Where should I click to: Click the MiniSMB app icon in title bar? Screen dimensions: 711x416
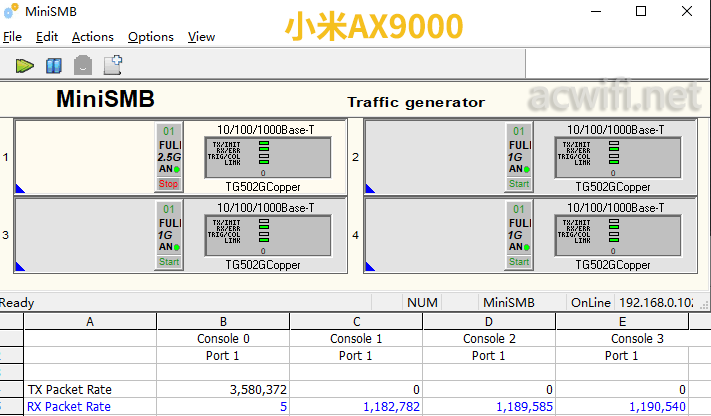pyautogui.click(x=11, y=11)
